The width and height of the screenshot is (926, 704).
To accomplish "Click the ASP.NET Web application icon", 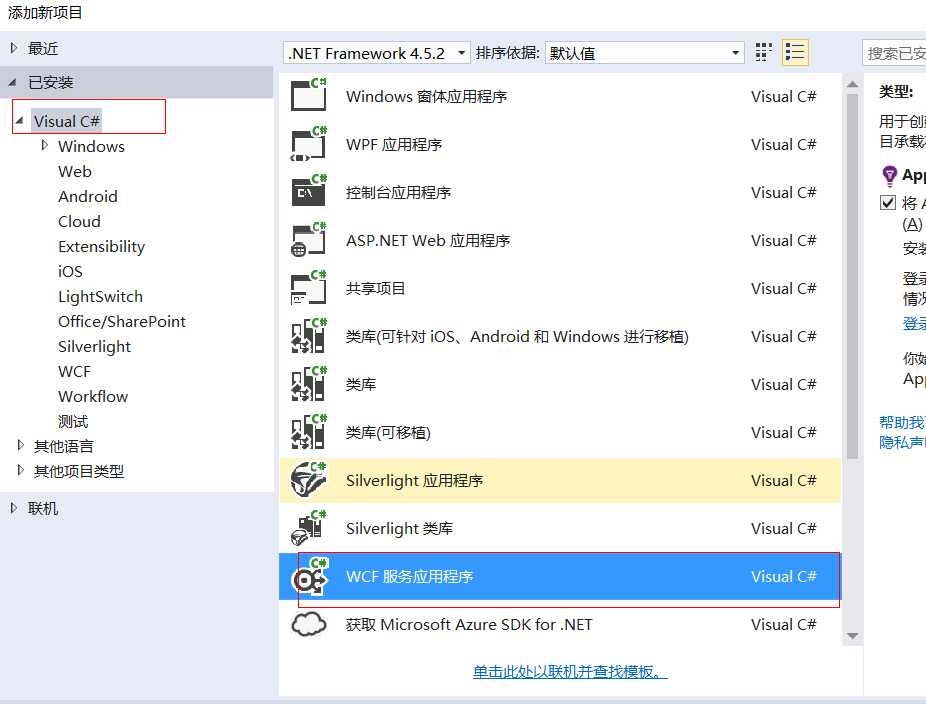I will (308, 239).
